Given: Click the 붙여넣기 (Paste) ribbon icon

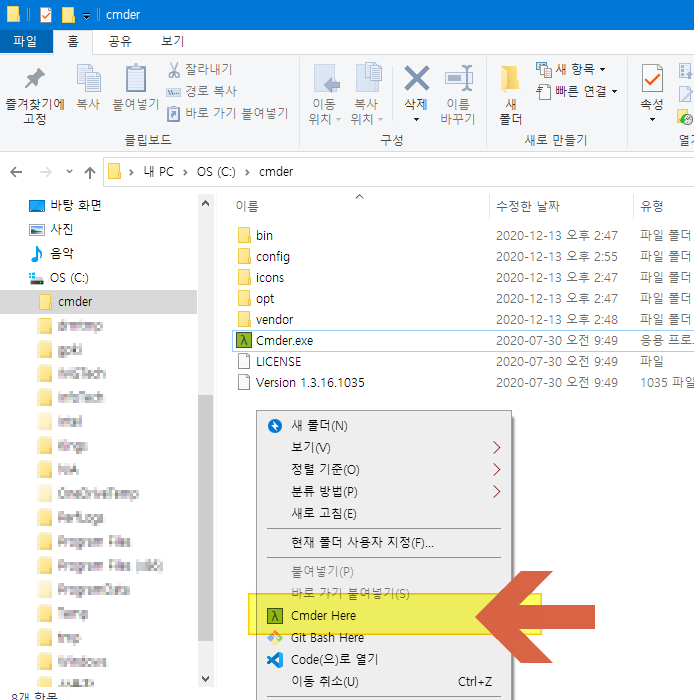Looking at the screenshot, I should pyautogui.click(x=135, y=88).
